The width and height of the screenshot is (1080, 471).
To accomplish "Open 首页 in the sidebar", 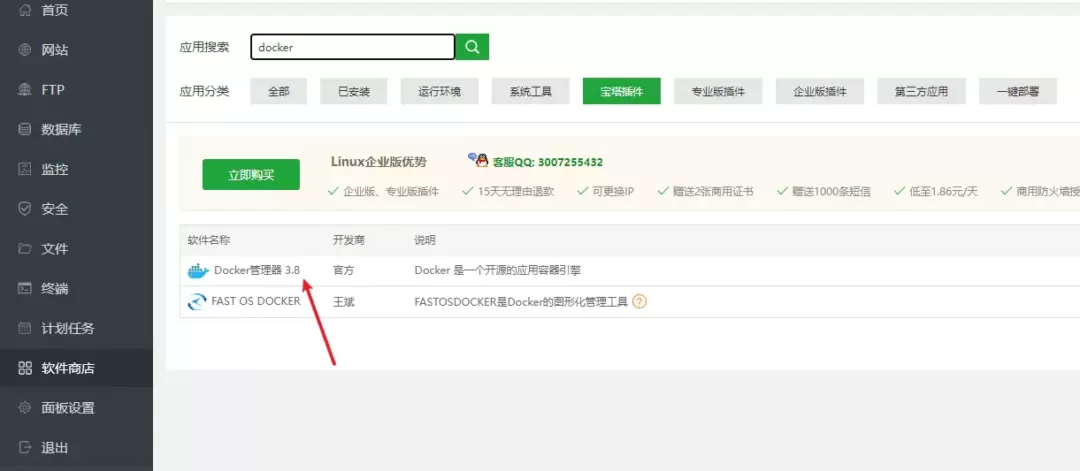I will pyautogui.click(x=54, y=10).
